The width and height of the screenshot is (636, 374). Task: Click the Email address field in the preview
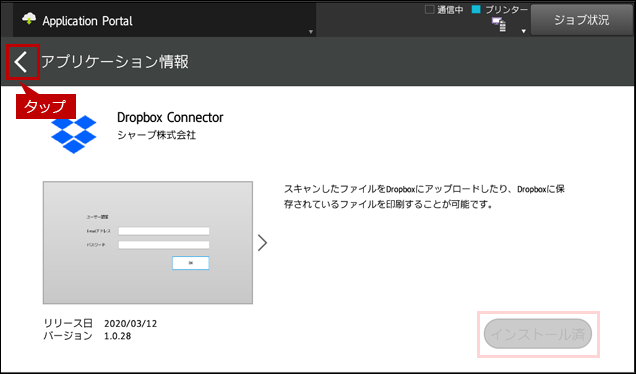pyautogui.click(x=164, y=231)
